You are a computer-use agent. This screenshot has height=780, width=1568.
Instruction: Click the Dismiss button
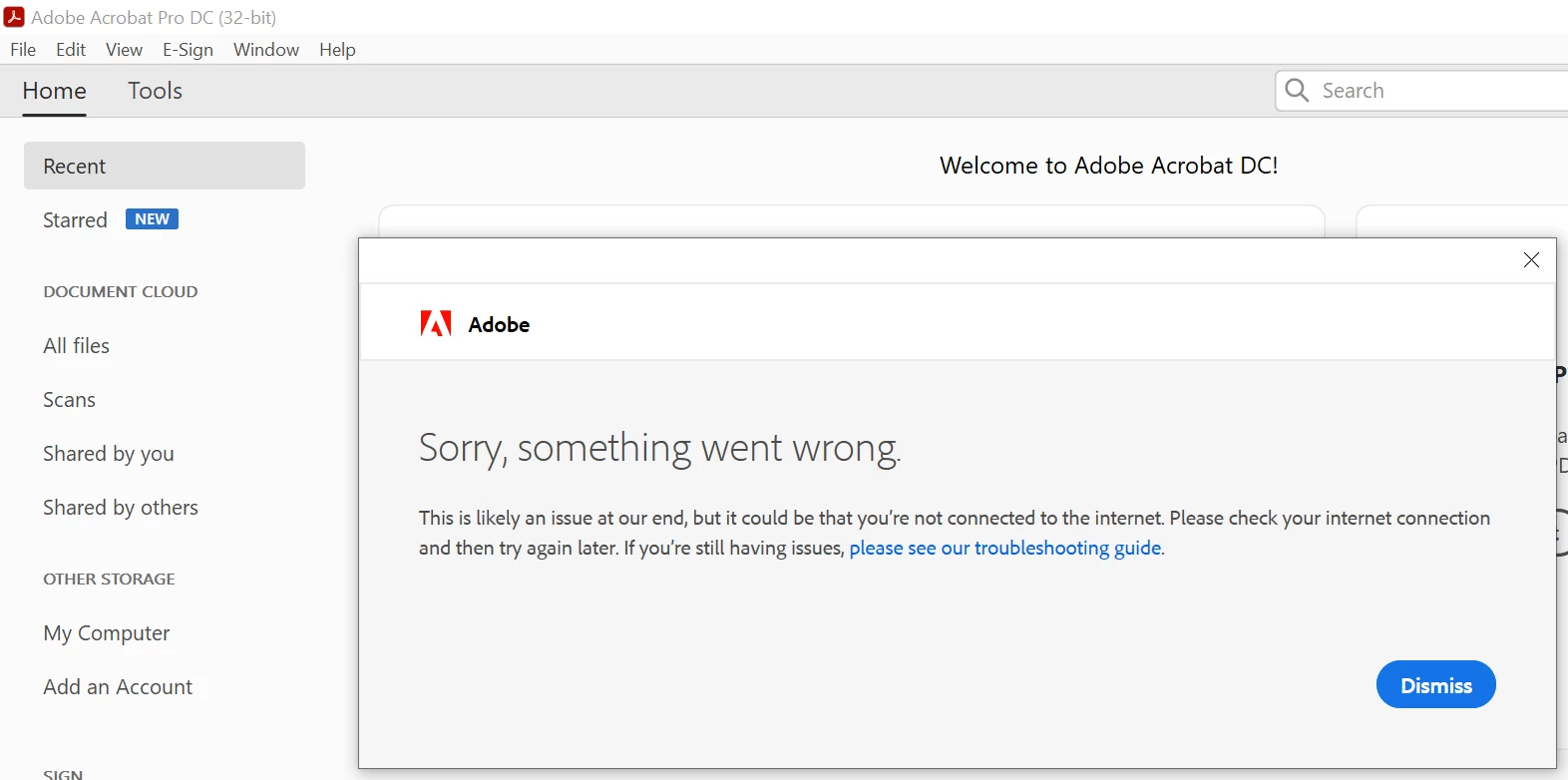click(x=1436, y=685)
